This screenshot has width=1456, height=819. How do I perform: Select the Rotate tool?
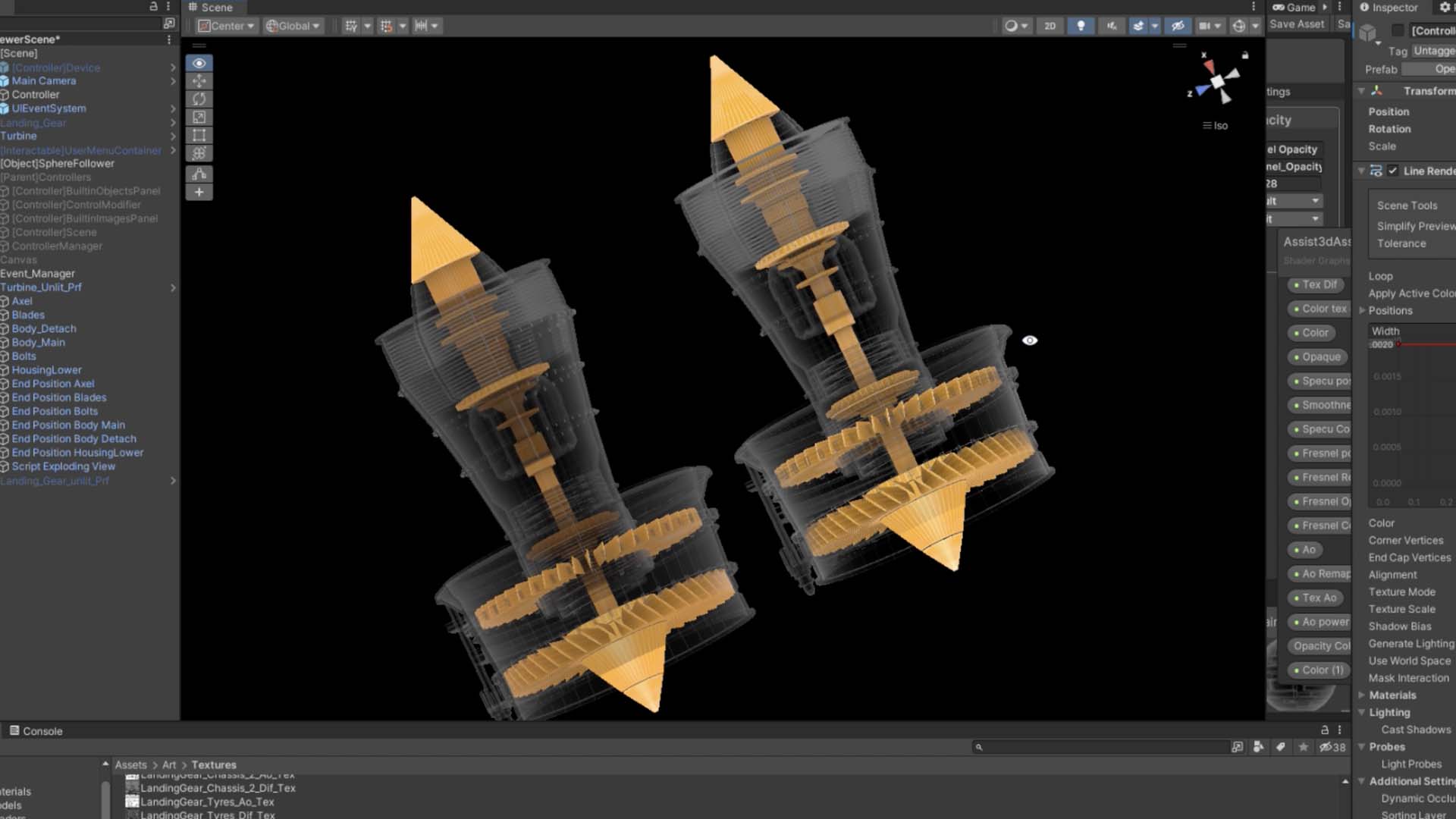click(x=199, y=99)
